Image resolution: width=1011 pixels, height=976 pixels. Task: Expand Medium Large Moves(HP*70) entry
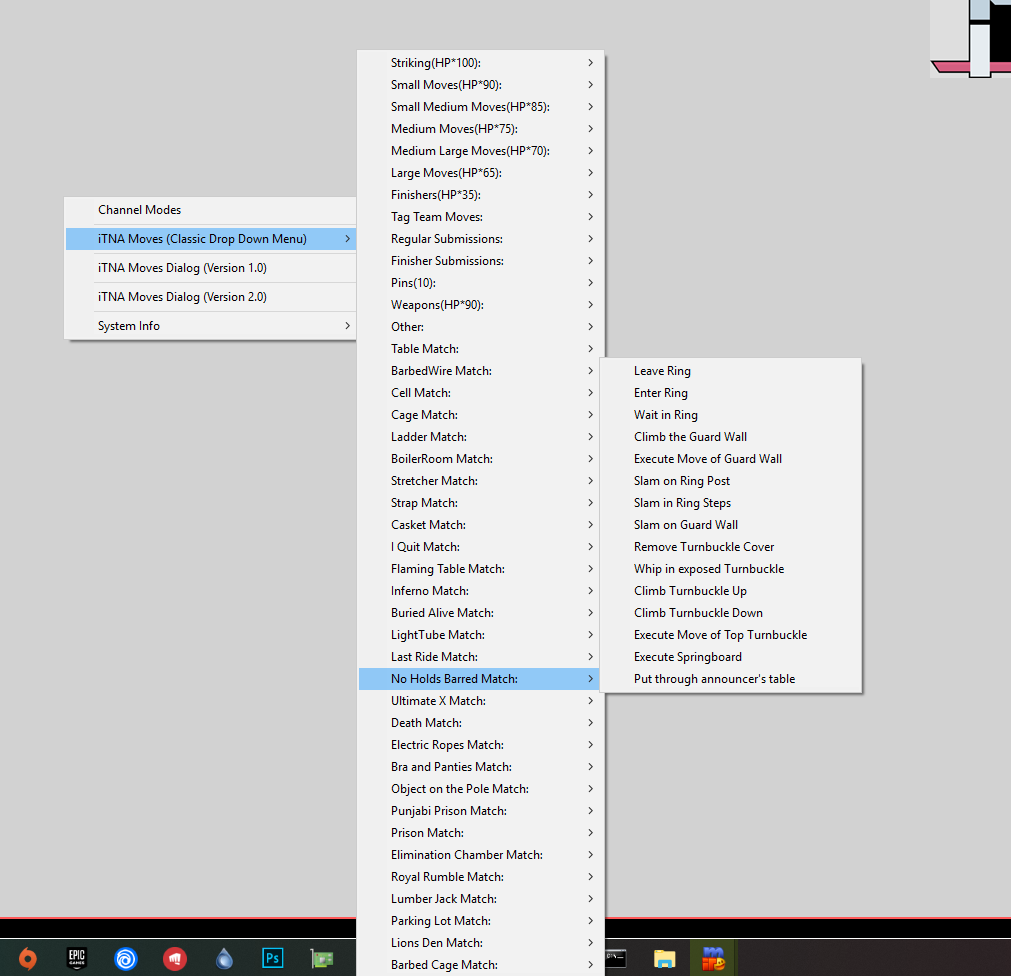click(x=480, y=150)
